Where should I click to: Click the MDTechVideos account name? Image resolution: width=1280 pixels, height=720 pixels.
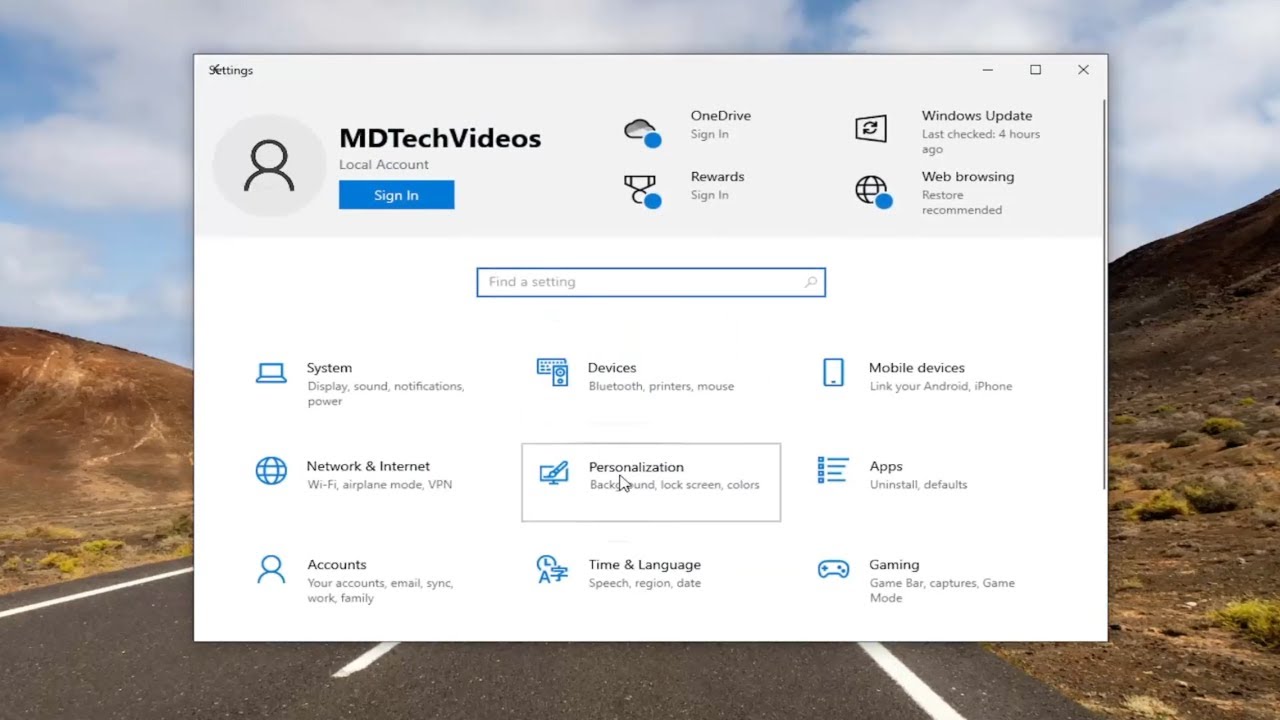coord(440,138)
